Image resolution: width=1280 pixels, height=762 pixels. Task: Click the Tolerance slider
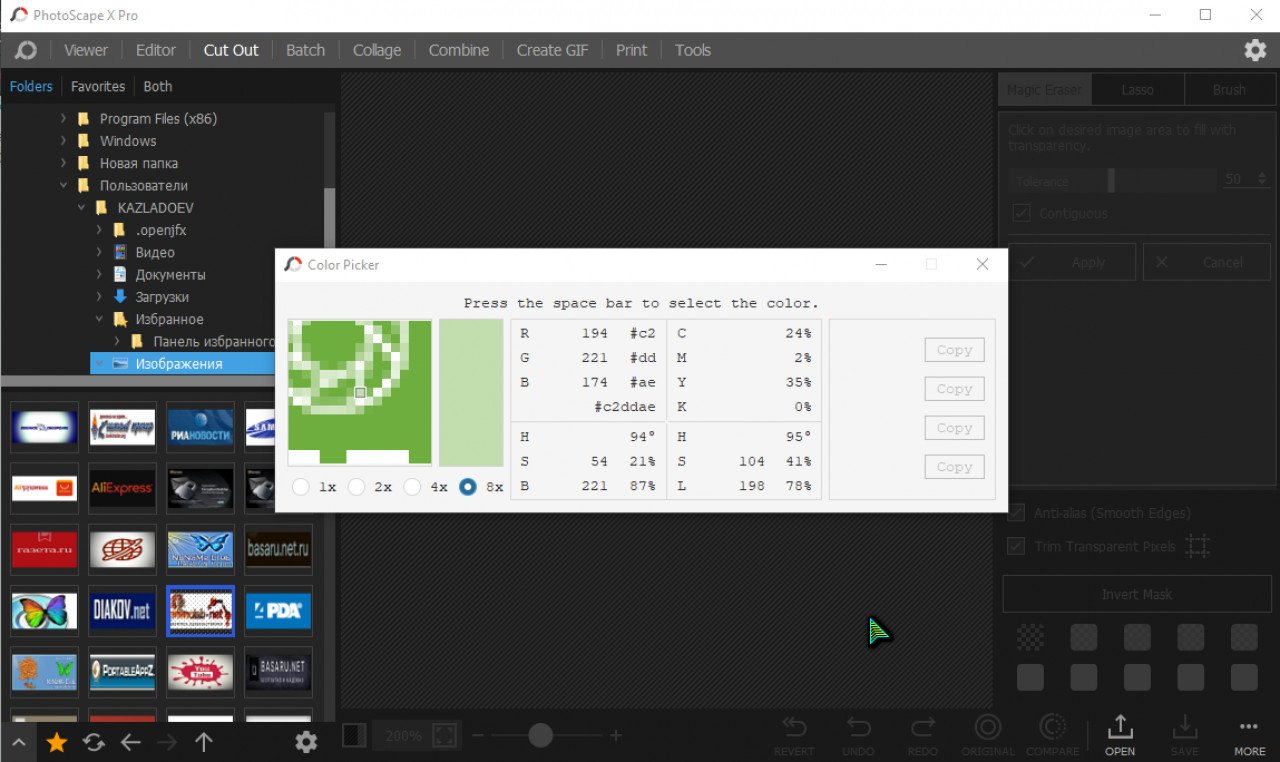click(x=1112, y=180)
